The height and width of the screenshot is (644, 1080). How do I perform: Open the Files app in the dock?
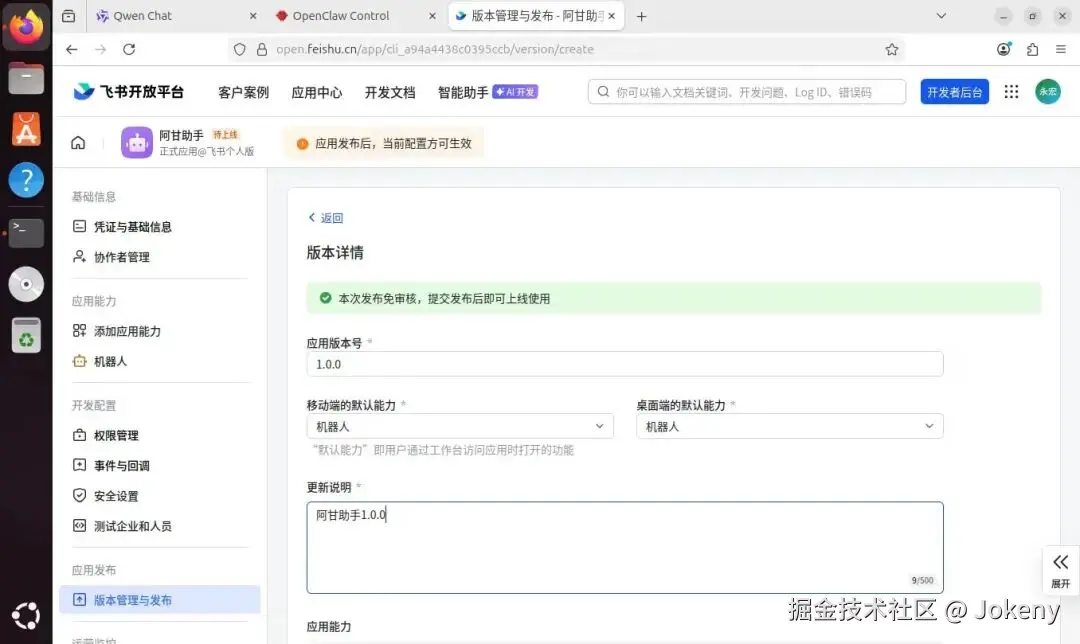[26, 78]
